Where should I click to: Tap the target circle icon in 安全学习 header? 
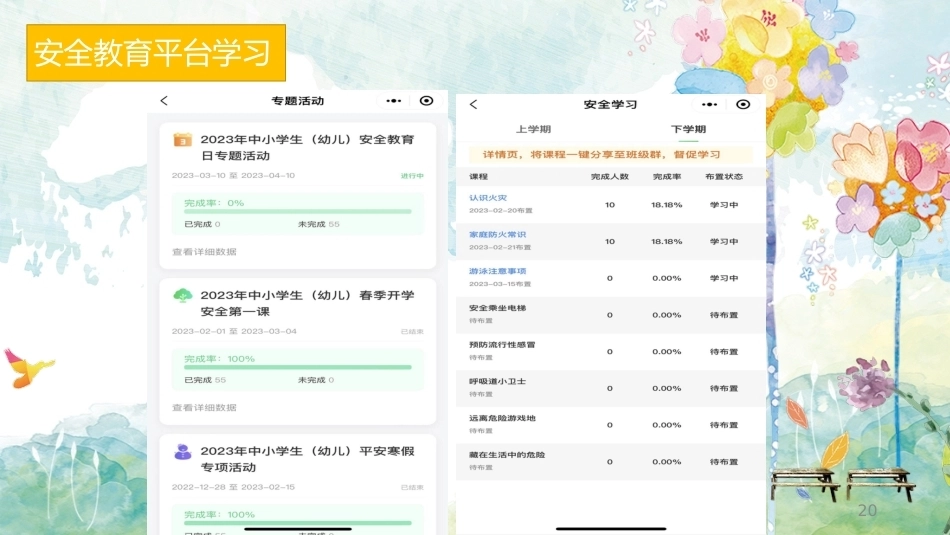pos(743,104)
